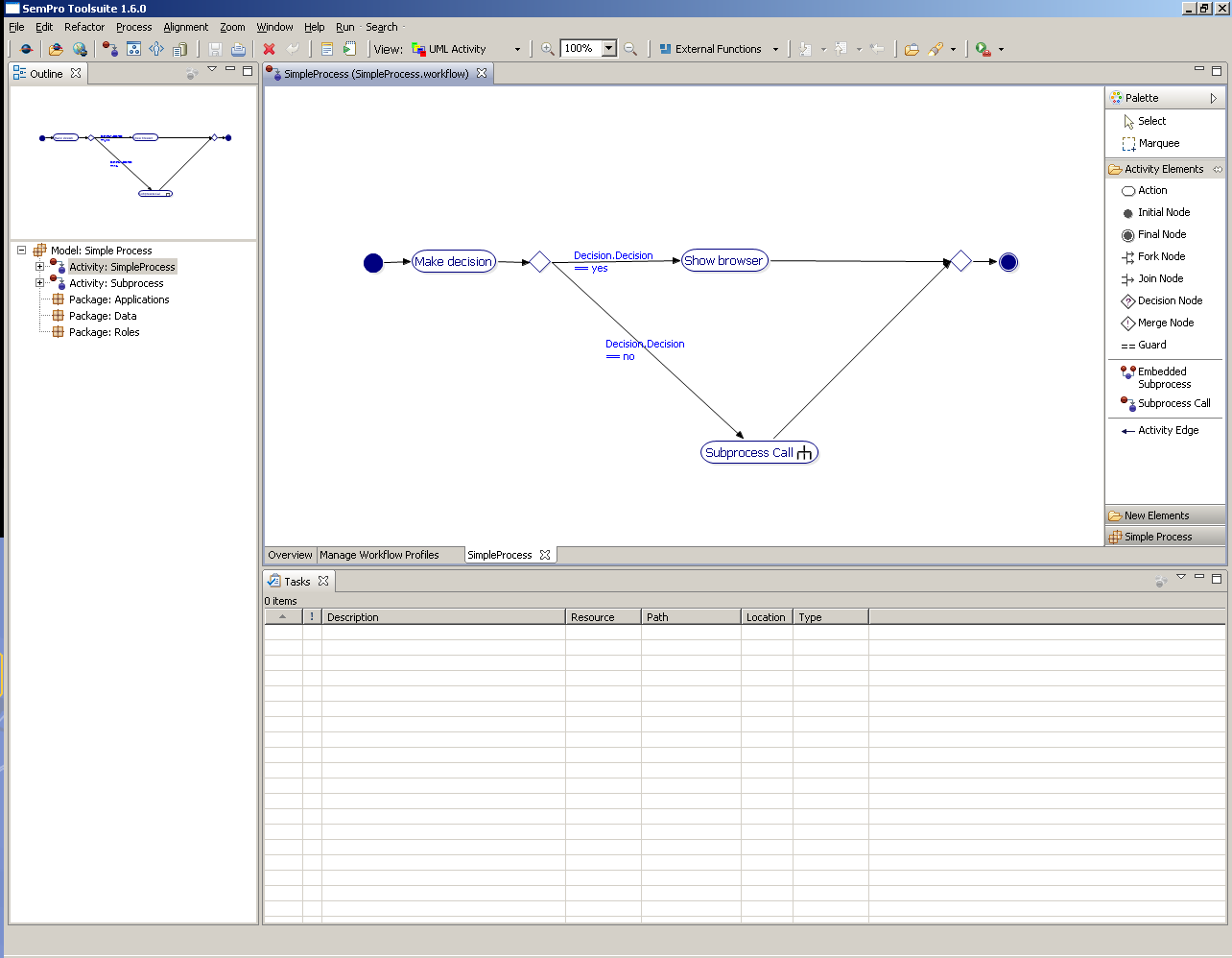
Task: Switch to Manage Workflow Profiles tab
Action: 379,555
